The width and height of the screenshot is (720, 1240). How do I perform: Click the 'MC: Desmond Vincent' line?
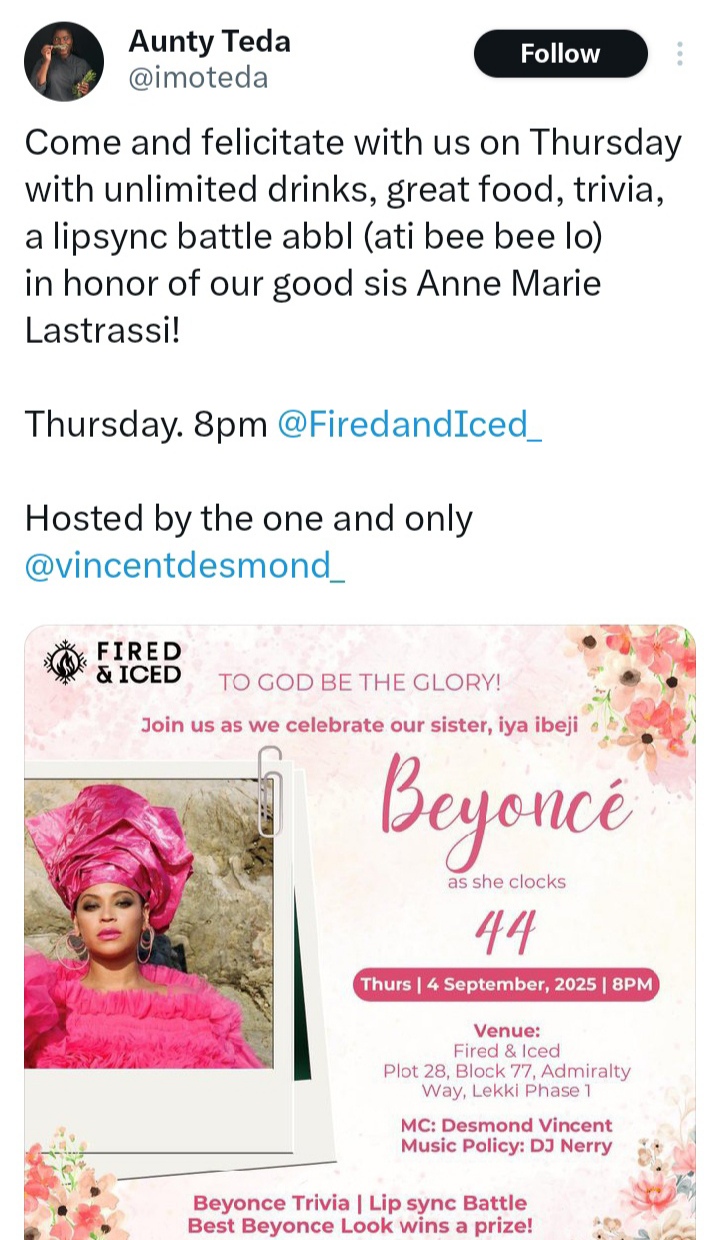pos(506,1125)
